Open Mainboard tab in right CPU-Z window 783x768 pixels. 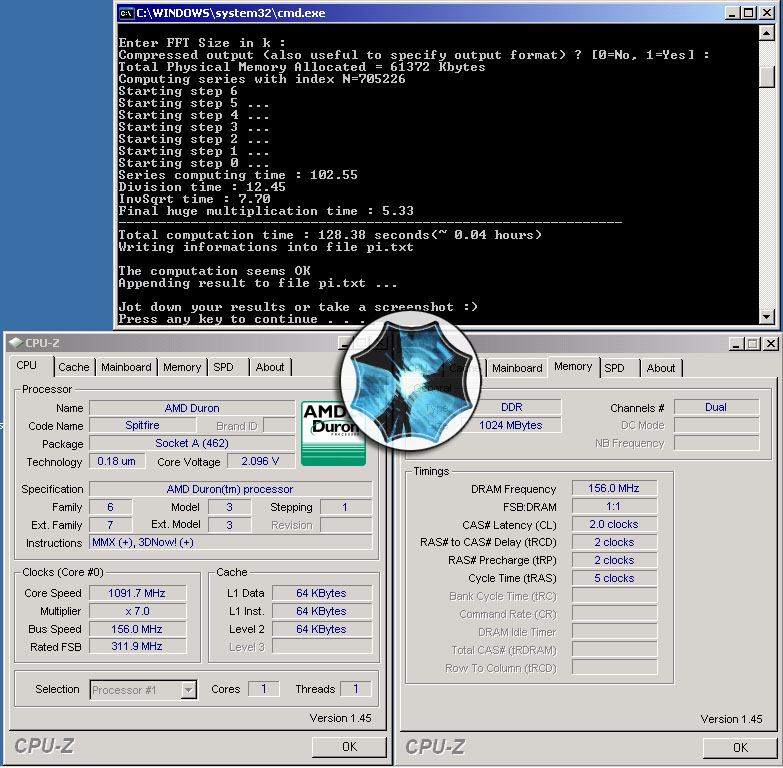(517, 368)
